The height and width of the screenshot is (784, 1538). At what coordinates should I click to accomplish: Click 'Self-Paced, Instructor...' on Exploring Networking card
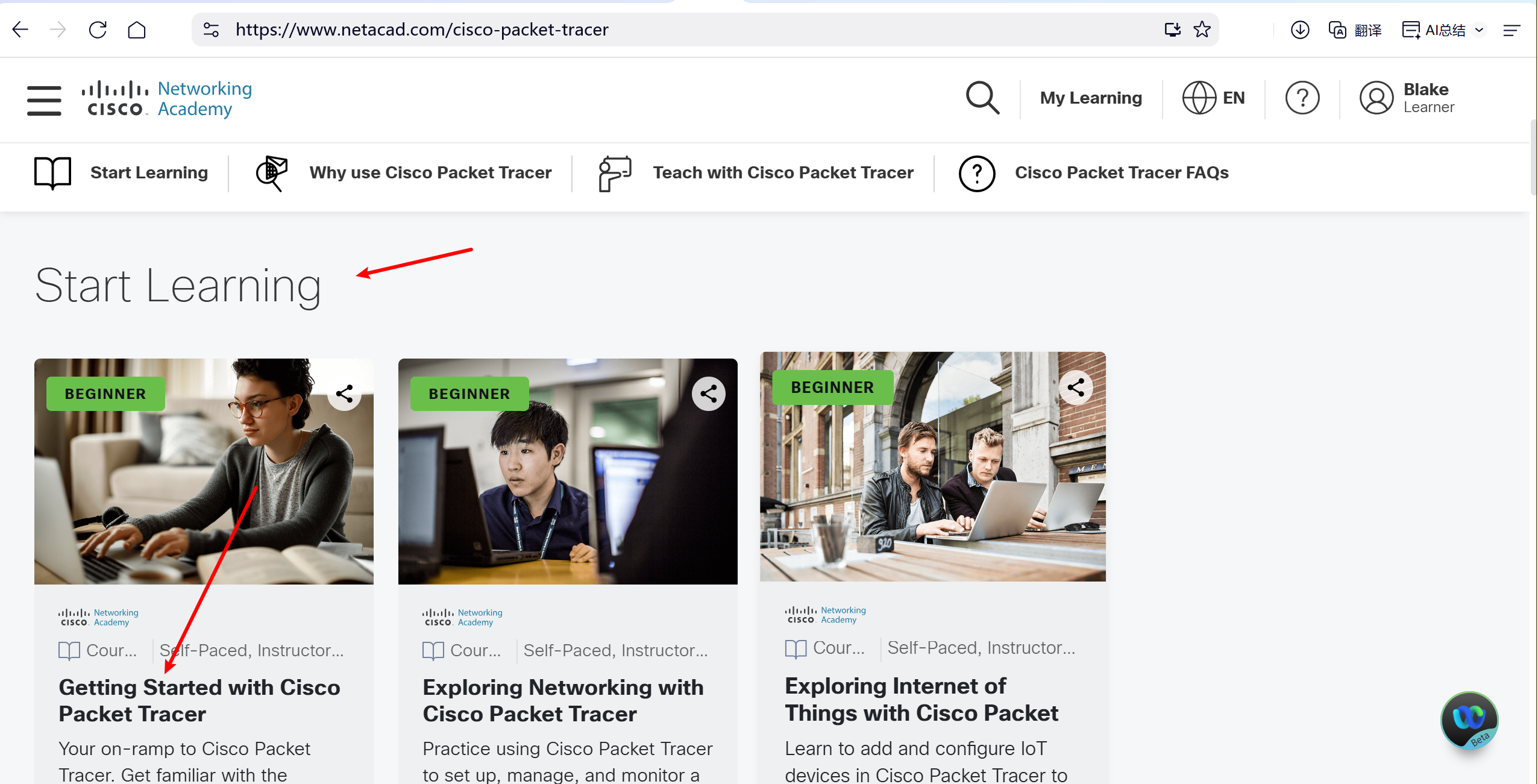tap(616, 650)
